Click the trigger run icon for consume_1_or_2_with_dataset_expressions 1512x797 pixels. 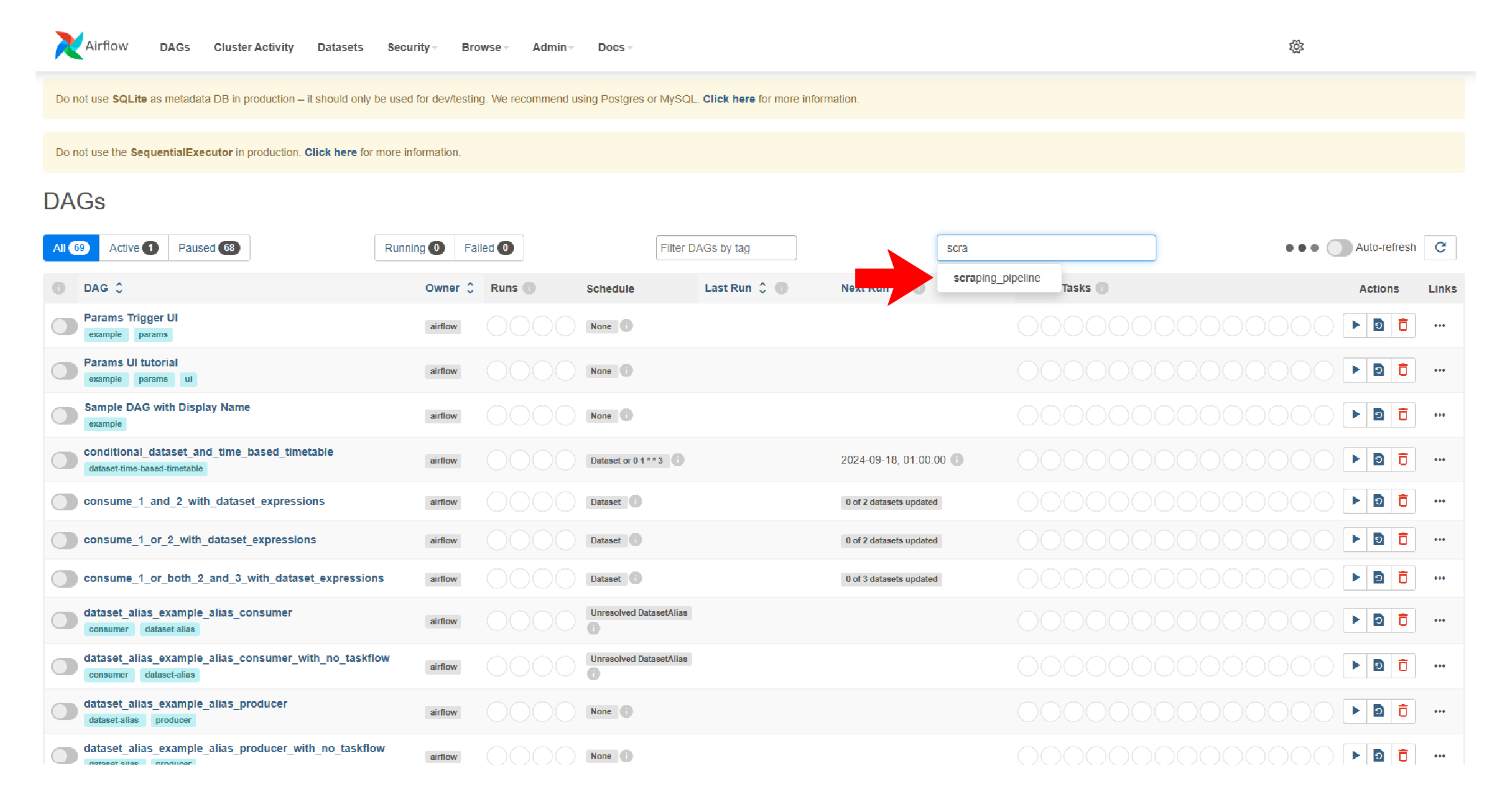tap(1355, 540)
